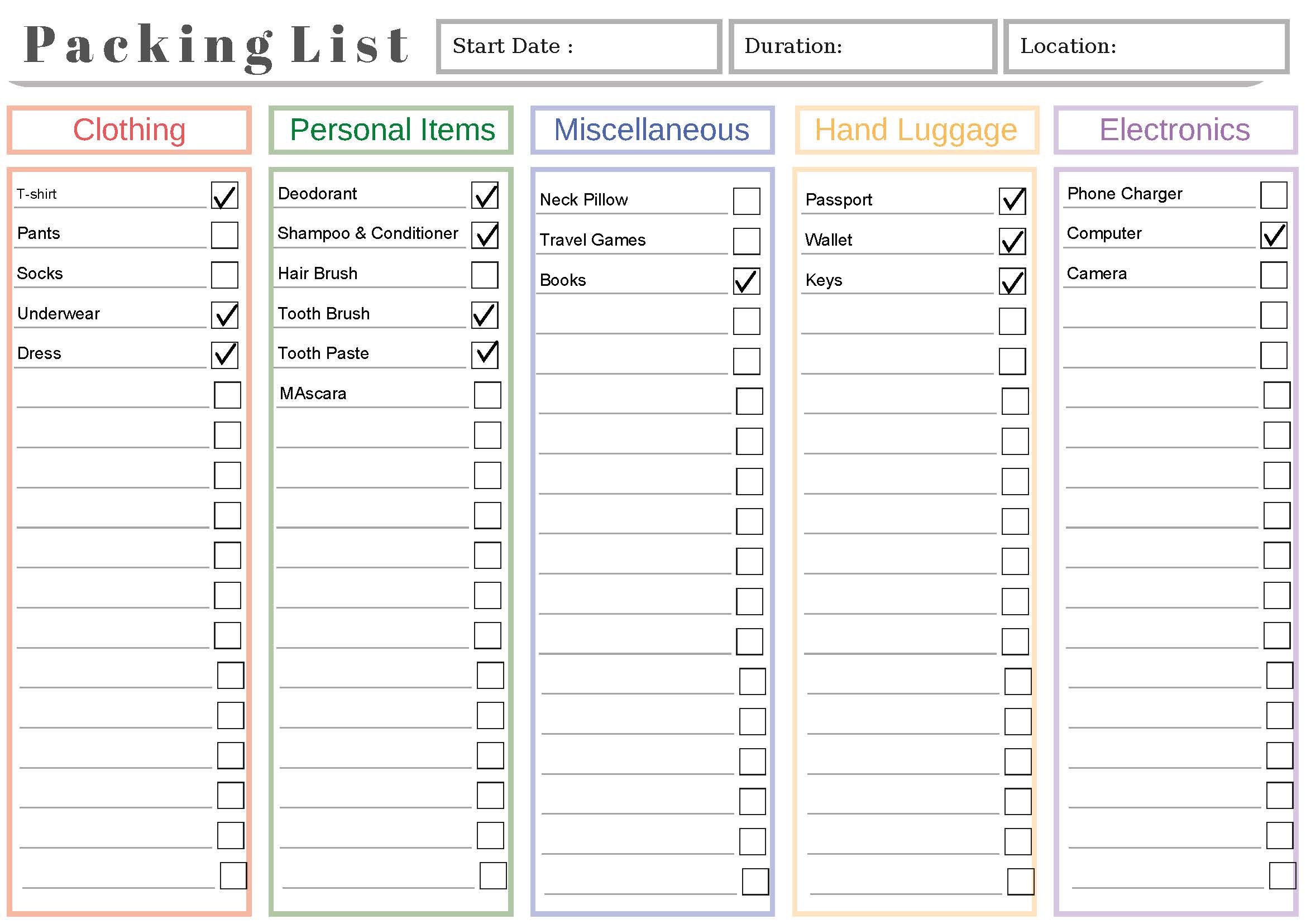Click the Camera item text

coord(1097,274)
